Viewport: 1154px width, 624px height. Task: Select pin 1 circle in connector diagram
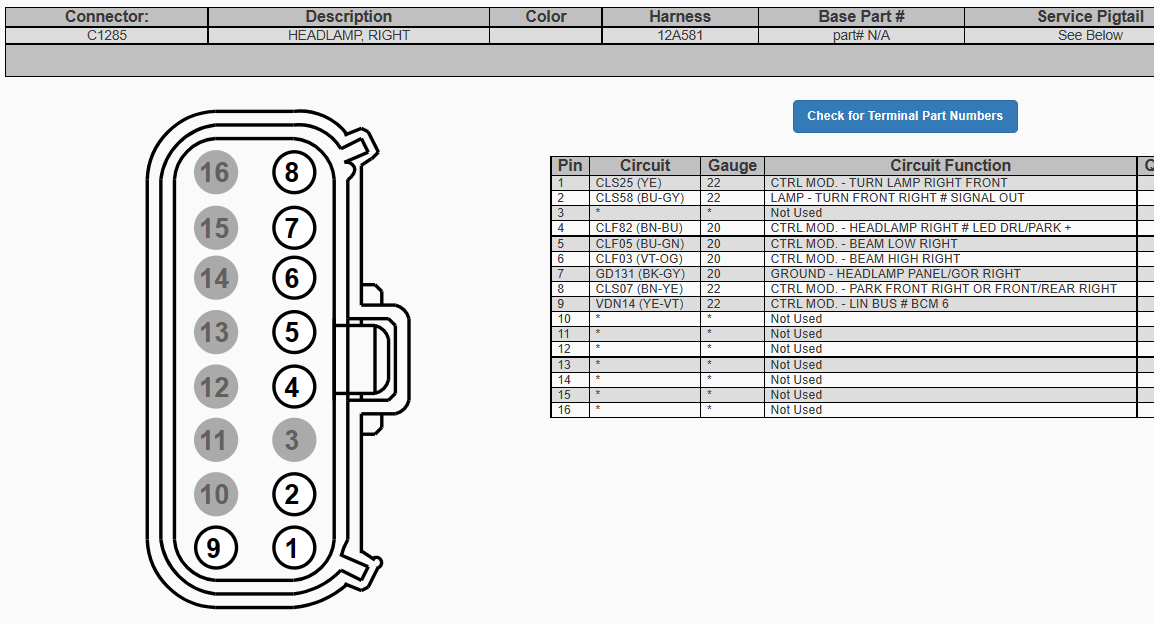(292, 548)
